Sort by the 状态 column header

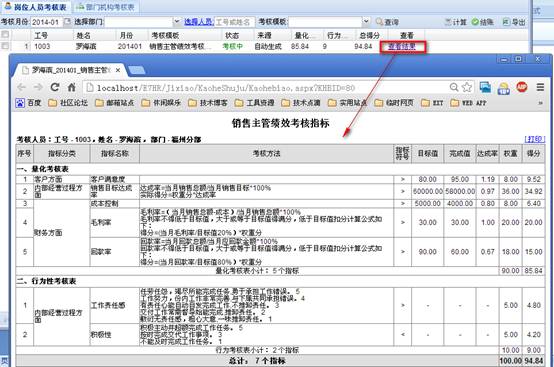pyautogui.click(x=237, y=35)
